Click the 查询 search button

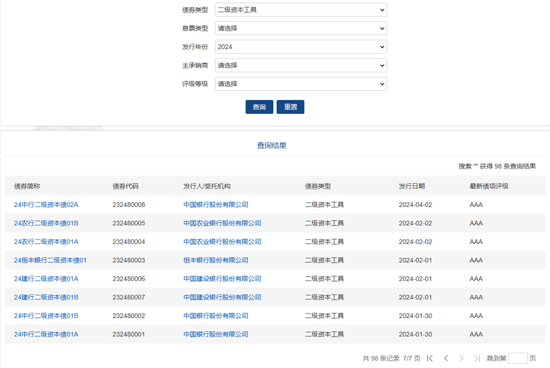pos(259,107)
